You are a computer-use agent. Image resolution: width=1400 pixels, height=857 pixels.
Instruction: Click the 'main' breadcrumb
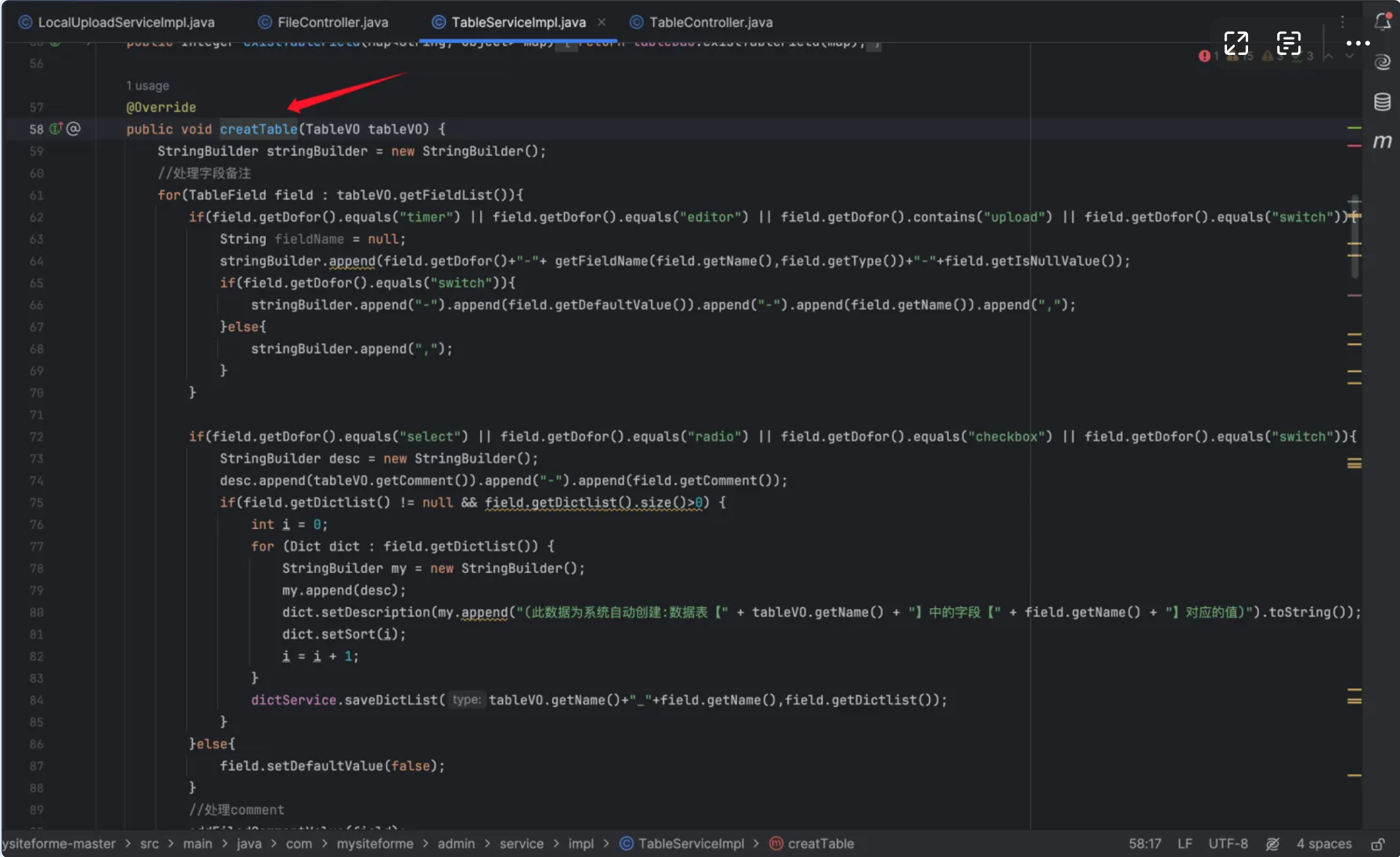click(x=197, y=843)
